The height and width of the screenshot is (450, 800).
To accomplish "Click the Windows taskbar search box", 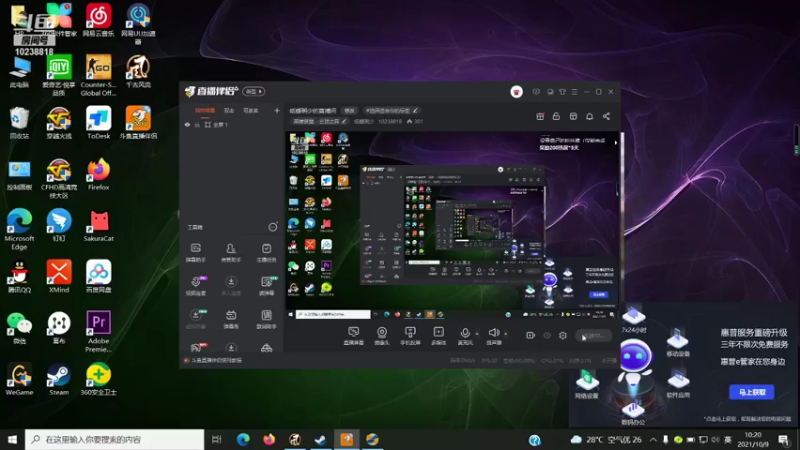I will point(115,439).
